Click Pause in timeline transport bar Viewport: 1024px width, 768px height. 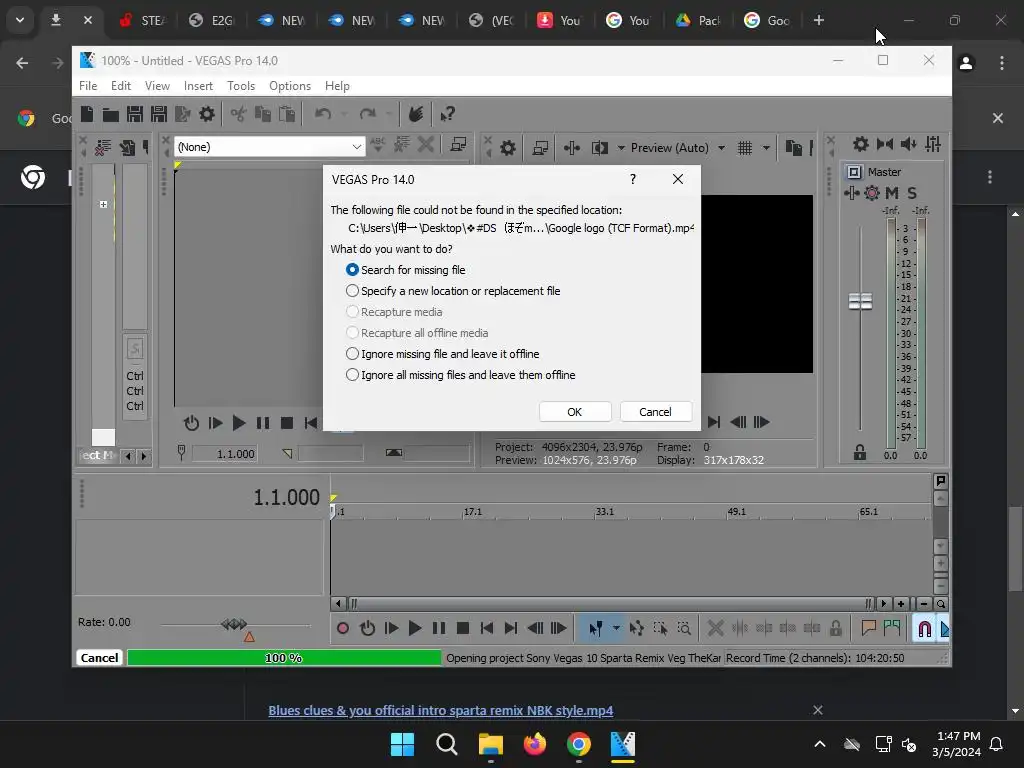439,628
